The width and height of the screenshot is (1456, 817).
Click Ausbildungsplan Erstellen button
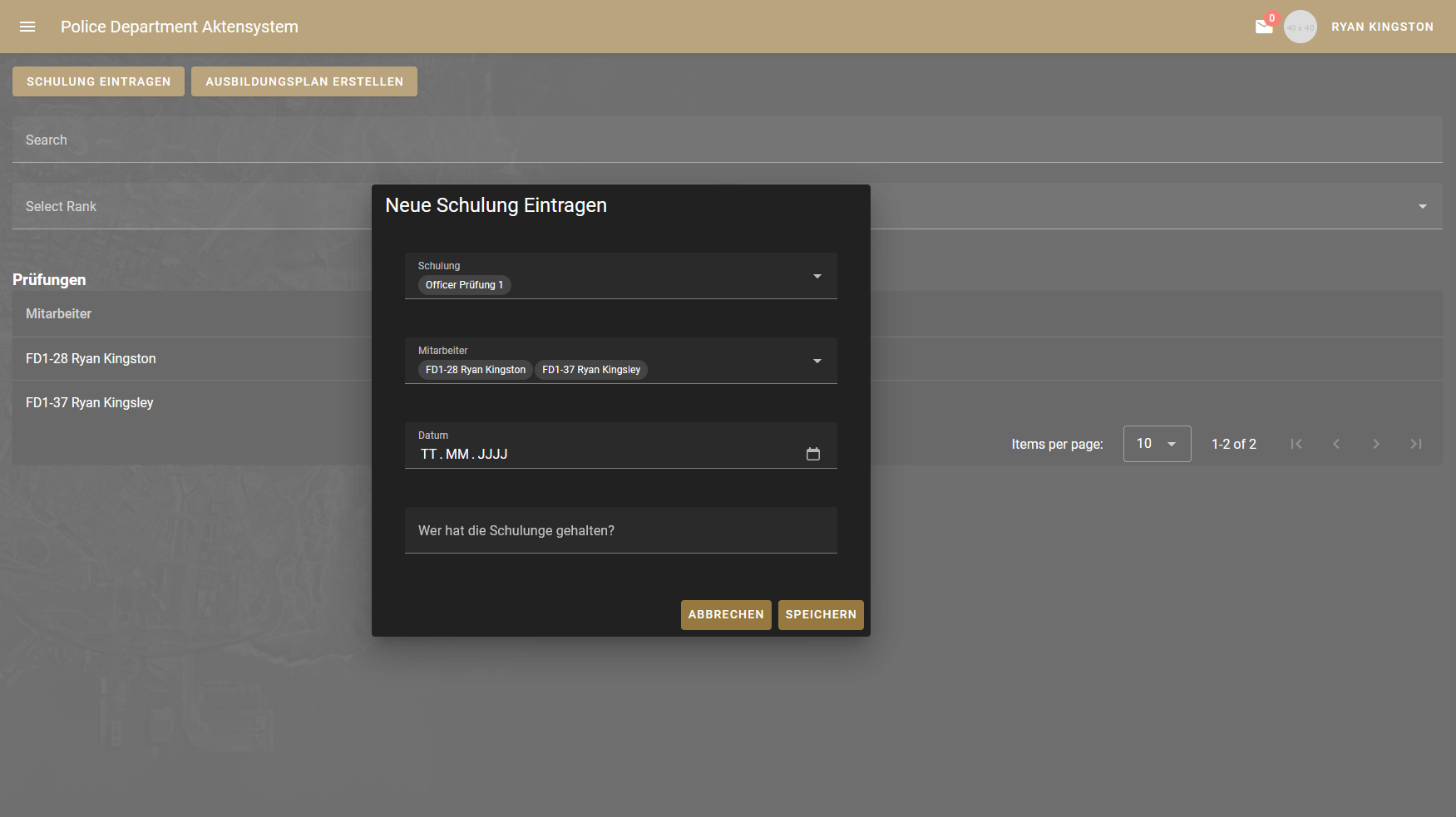(304, 81)
